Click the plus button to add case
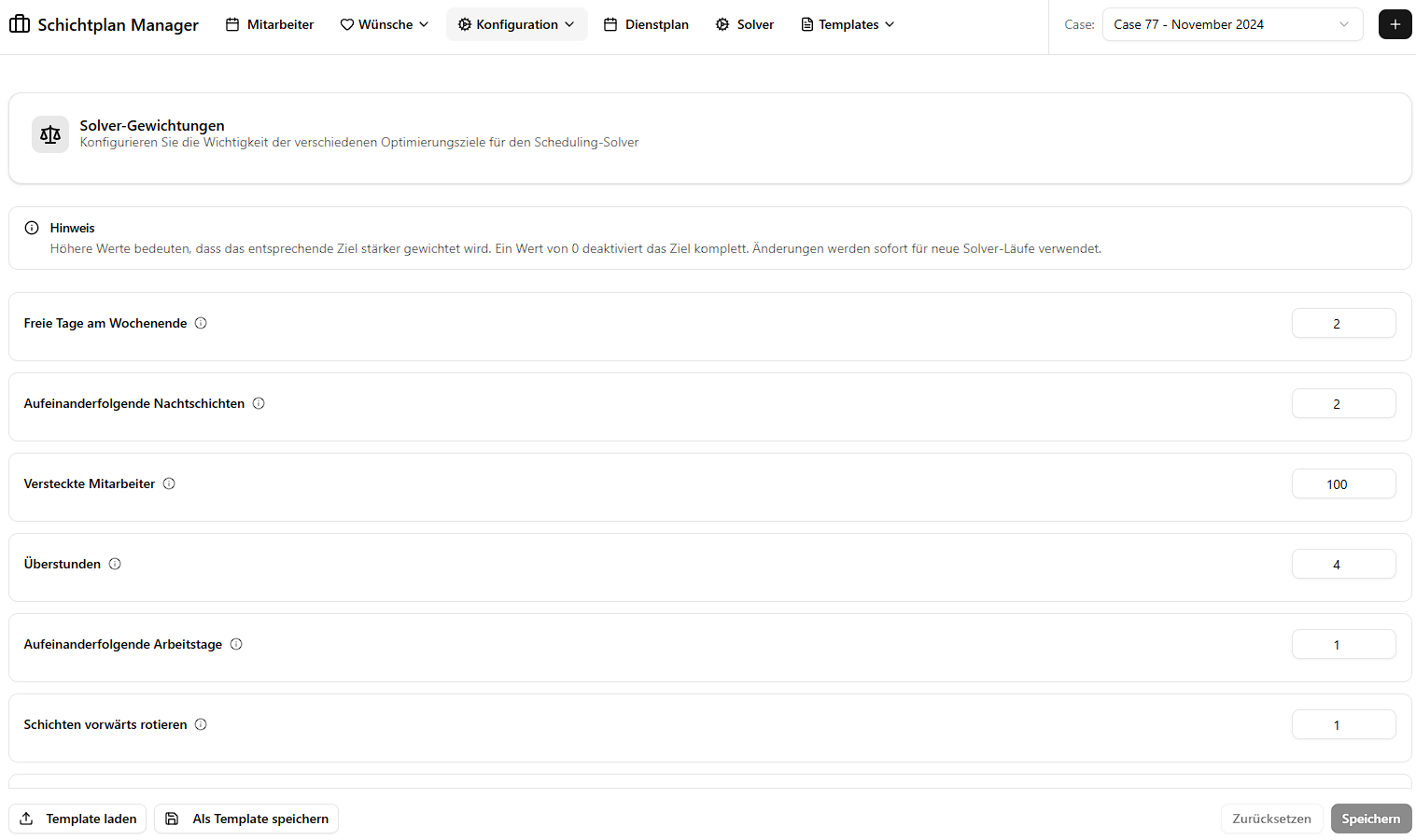1416x840 pixels. 1395,24
